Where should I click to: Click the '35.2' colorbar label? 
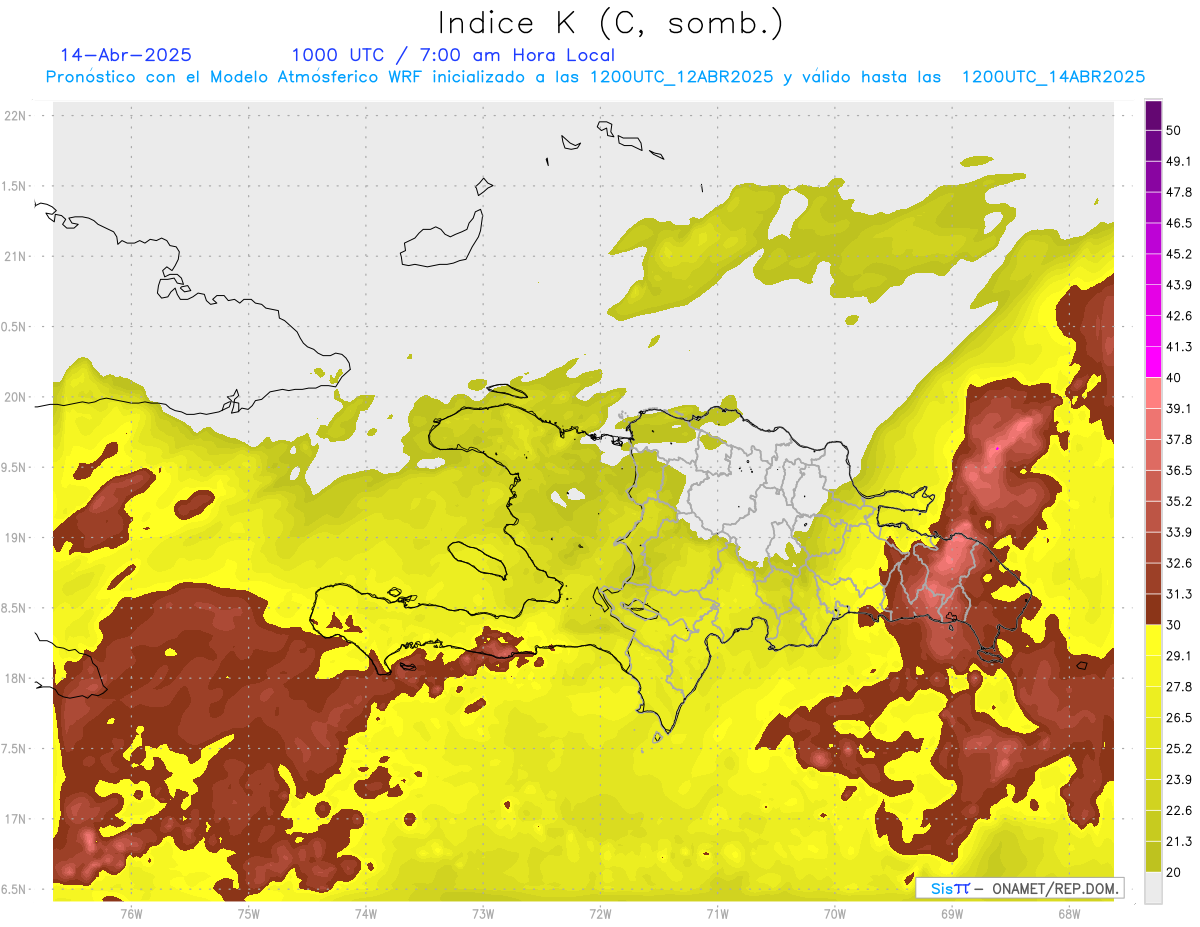click(x=1178, y=501)
